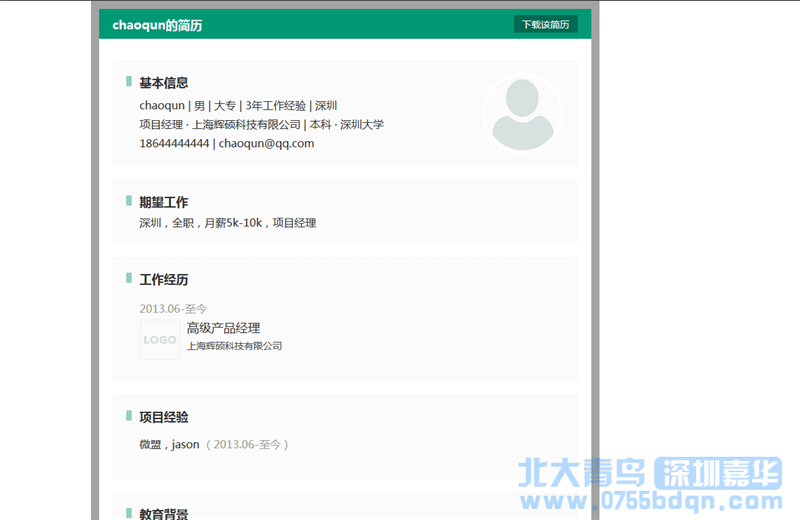Click the 教育背景 section heading

tap(164, 513)
